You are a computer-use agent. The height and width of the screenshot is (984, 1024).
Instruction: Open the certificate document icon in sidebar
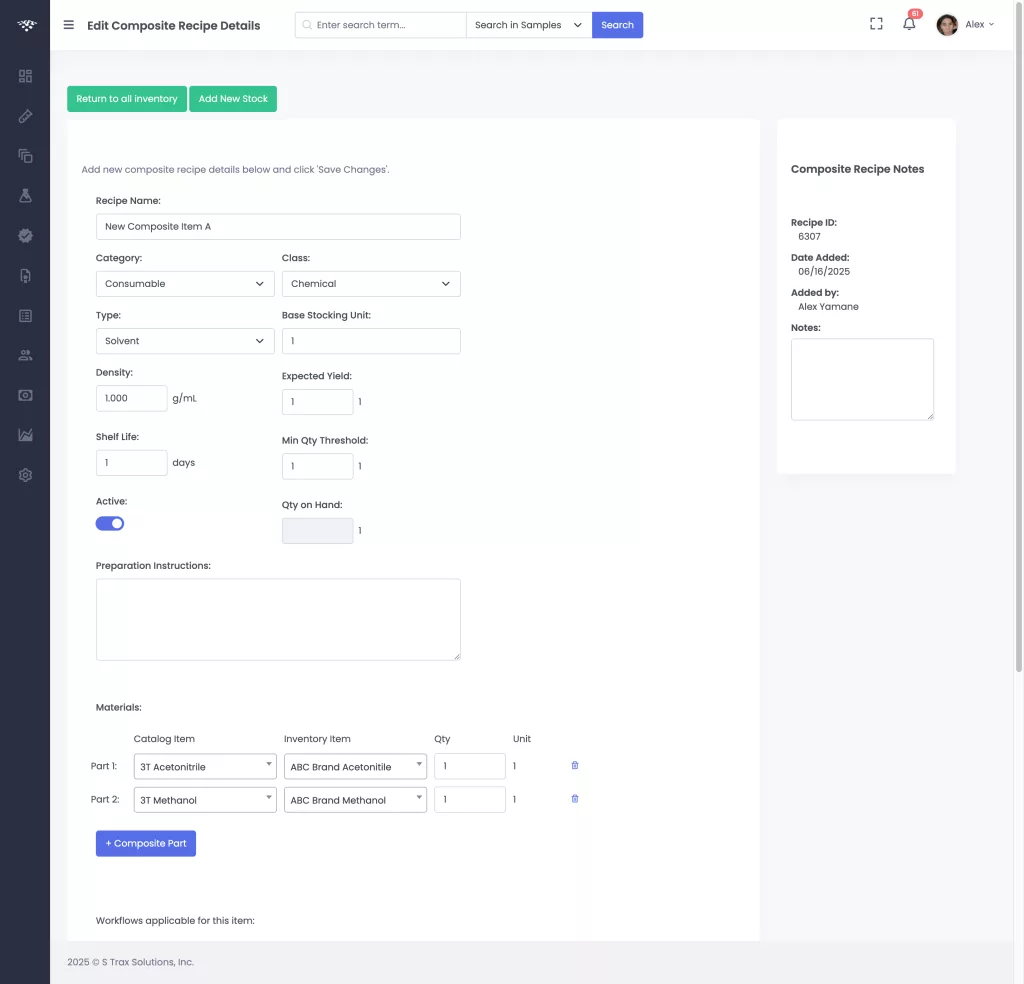click(x=25, y=276)
